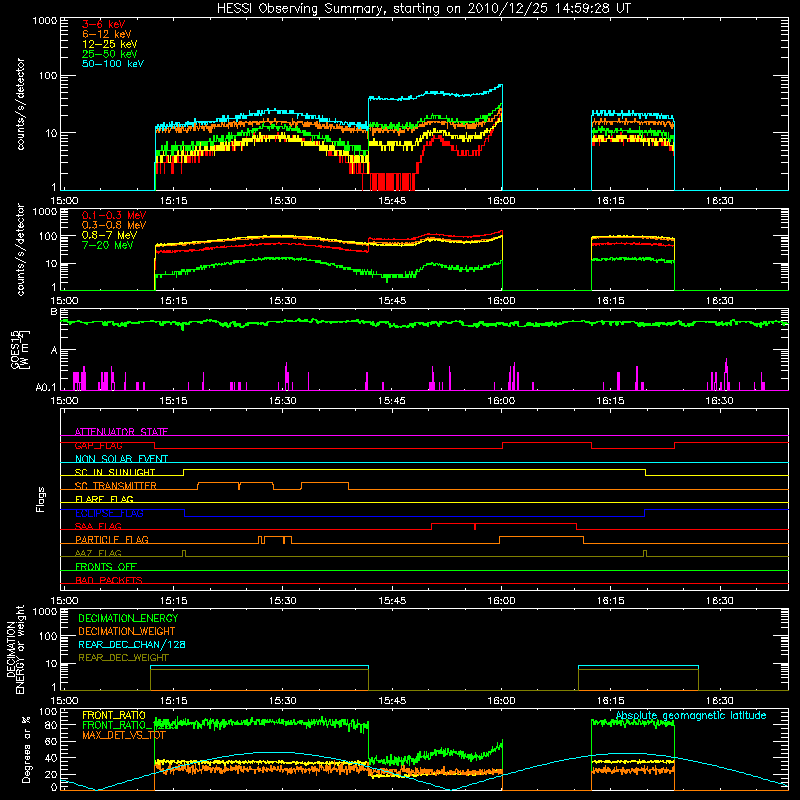This screenshot has height=800, width=800.
Task: Click the 0.8-7 MeV legend label
Action: point(109,235)
